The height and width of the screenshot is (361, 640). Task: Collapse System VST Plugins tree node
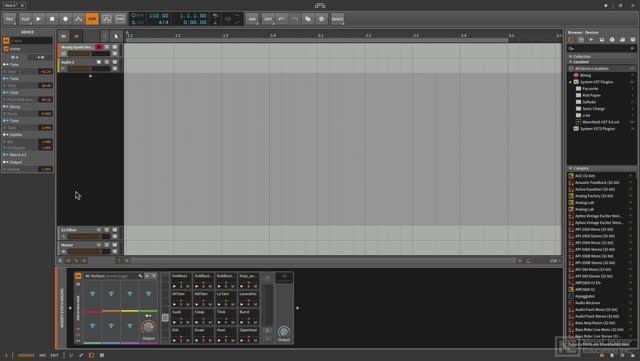(x=571, y=82)
